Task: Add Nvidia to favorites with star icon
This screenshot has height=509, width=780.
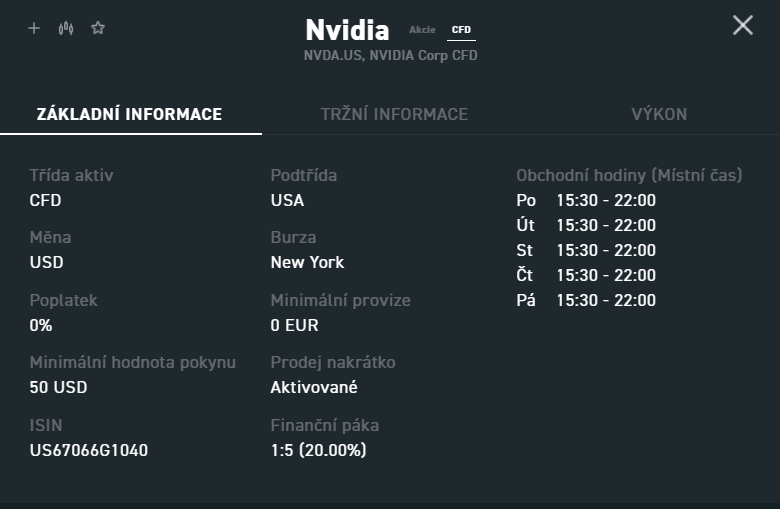Action: 98,28
